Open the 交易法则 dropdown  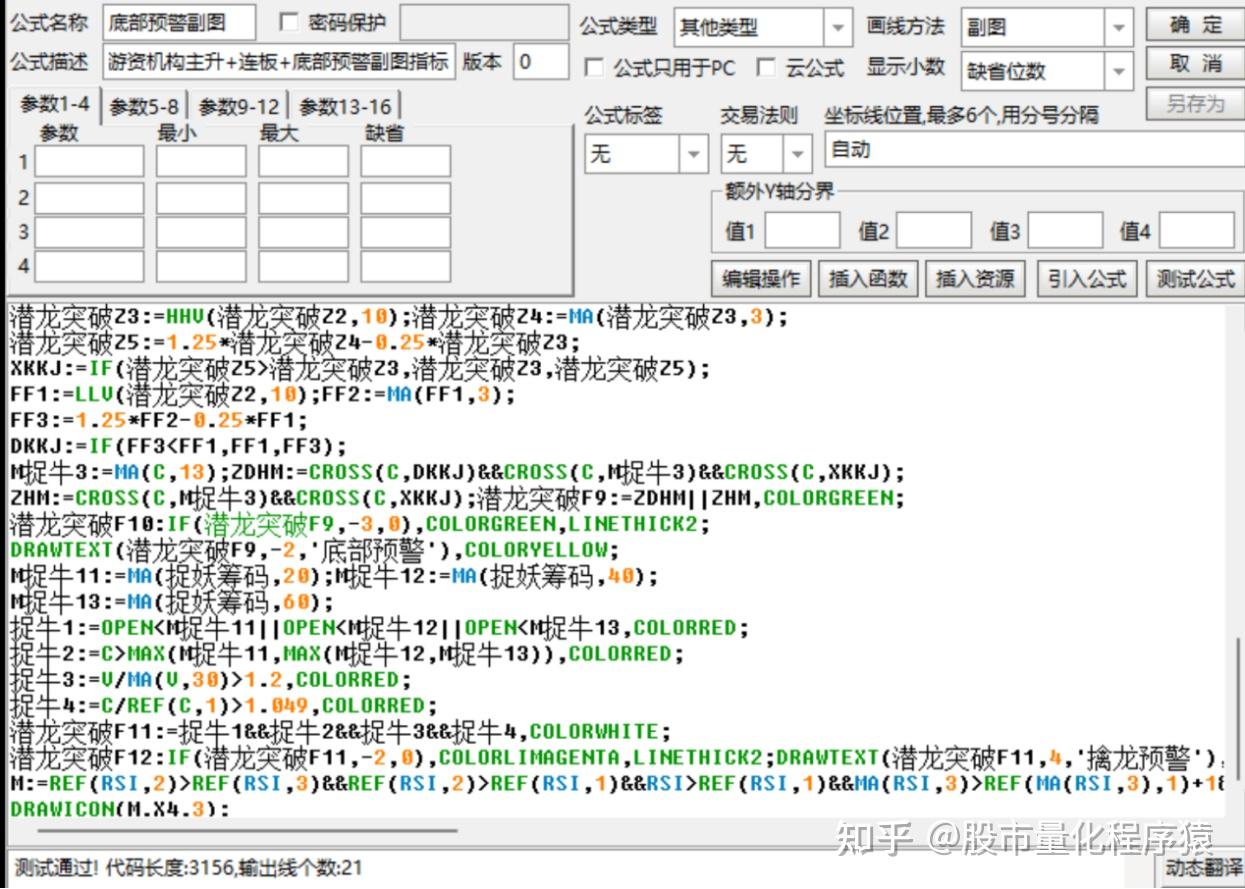coord(798,154)
